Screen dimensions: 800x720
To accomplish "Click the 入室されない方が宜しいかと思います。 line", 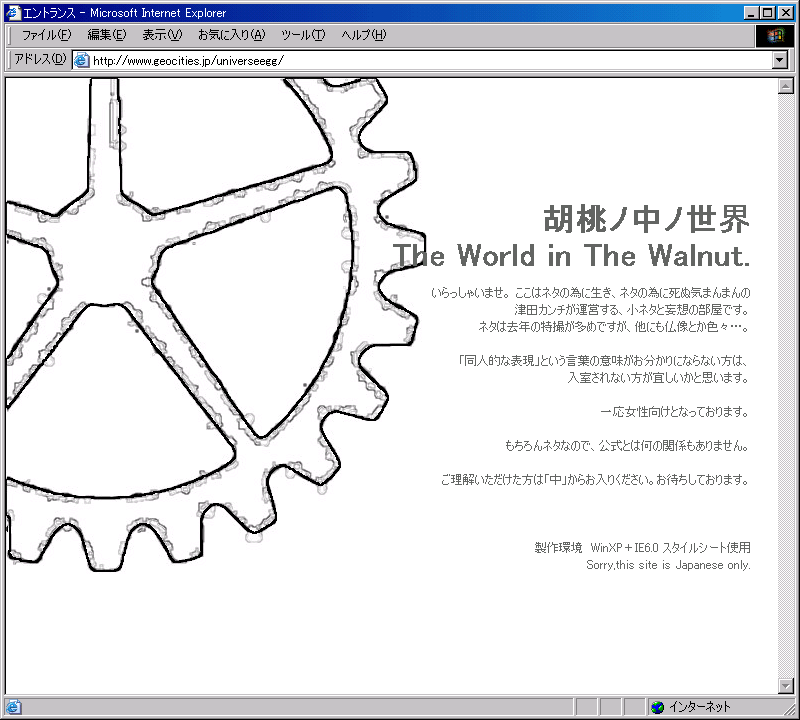I will tap(658, 378).
